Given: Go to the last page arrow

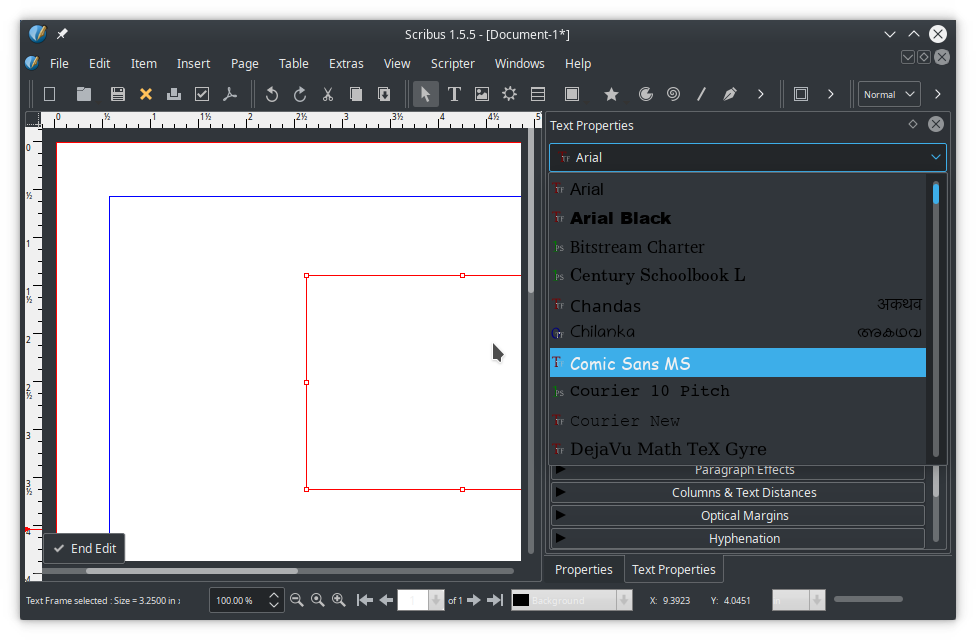Looking at the screenshot, I should coord(496,600).
